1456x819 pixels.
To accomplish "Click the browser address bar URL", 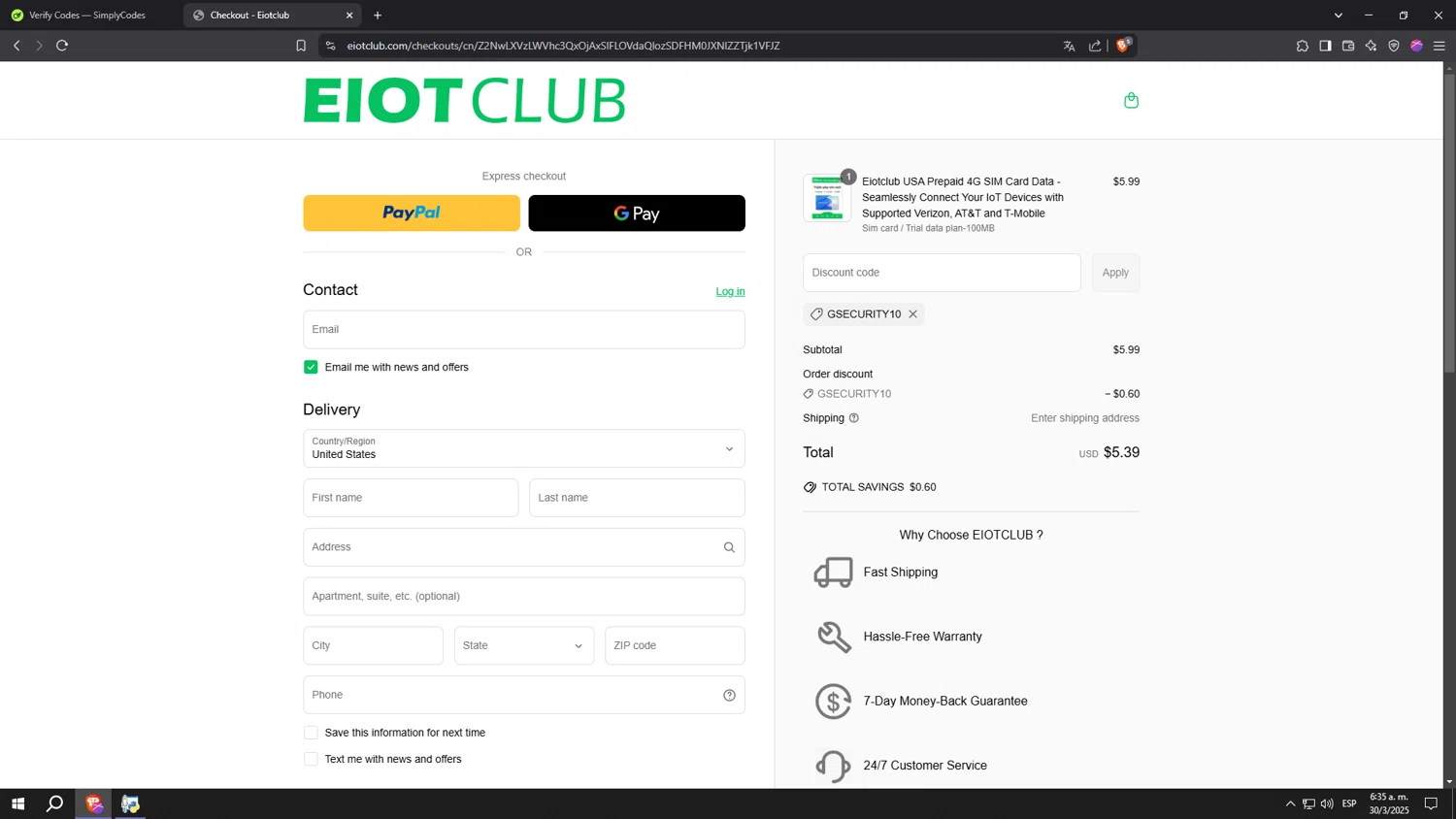I will (x=563, y=46).
